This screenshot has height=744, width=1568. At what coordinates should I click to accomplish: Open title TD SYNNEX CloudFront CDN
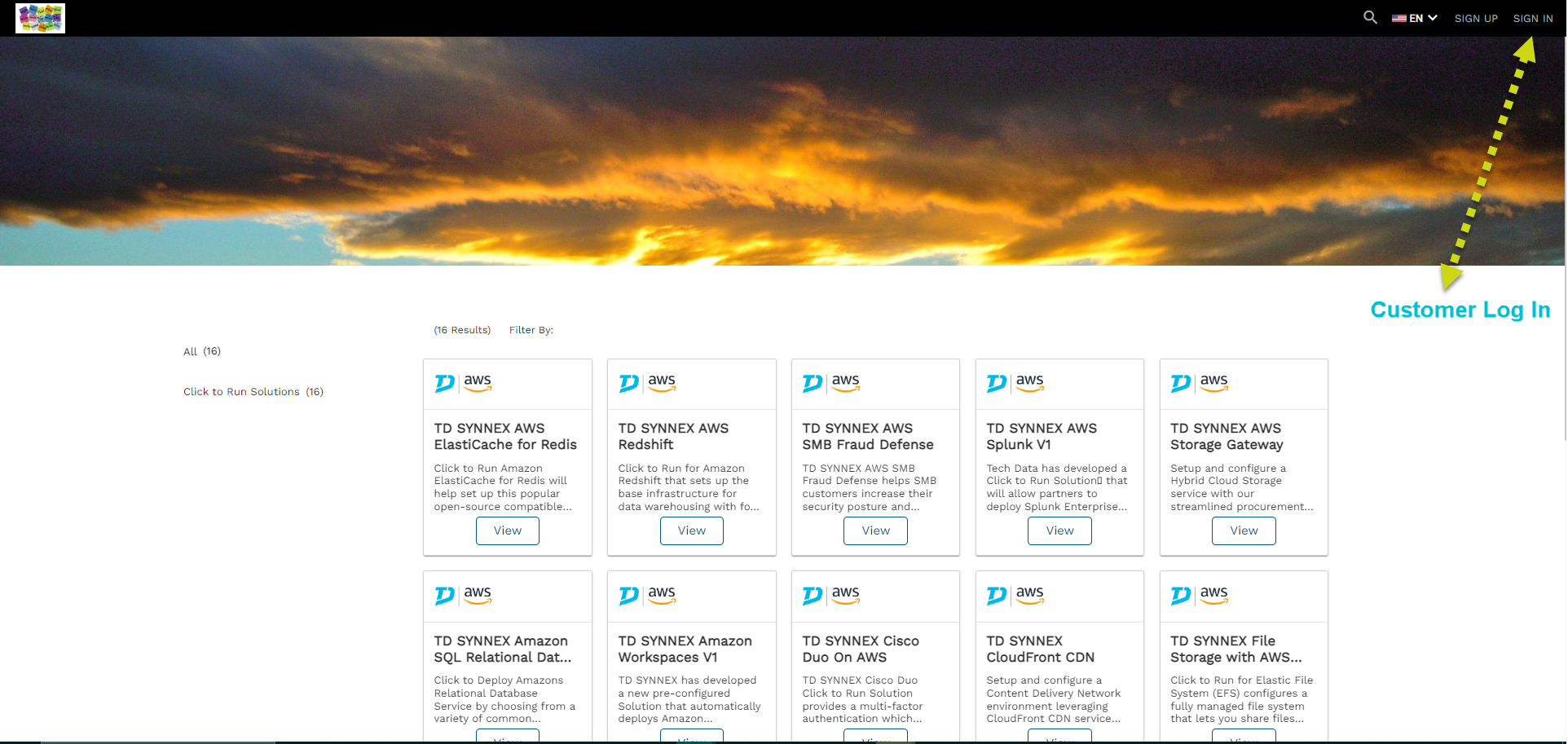(x=1041, y=649)
